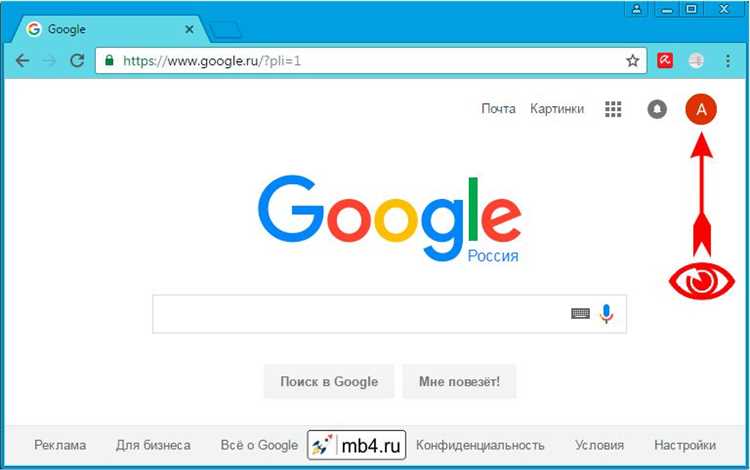Open Настройки in the footer
This screenshot has width=750, height=470.
[x=685, y=445]
